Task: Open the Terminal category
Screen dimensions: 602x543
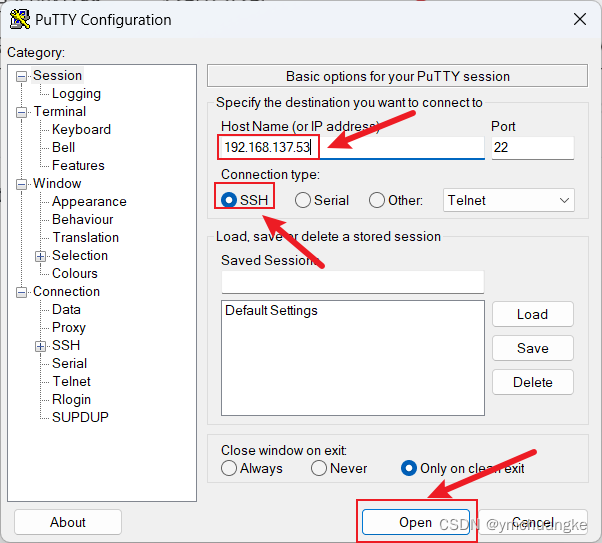Action: click(x=60, y=111)
